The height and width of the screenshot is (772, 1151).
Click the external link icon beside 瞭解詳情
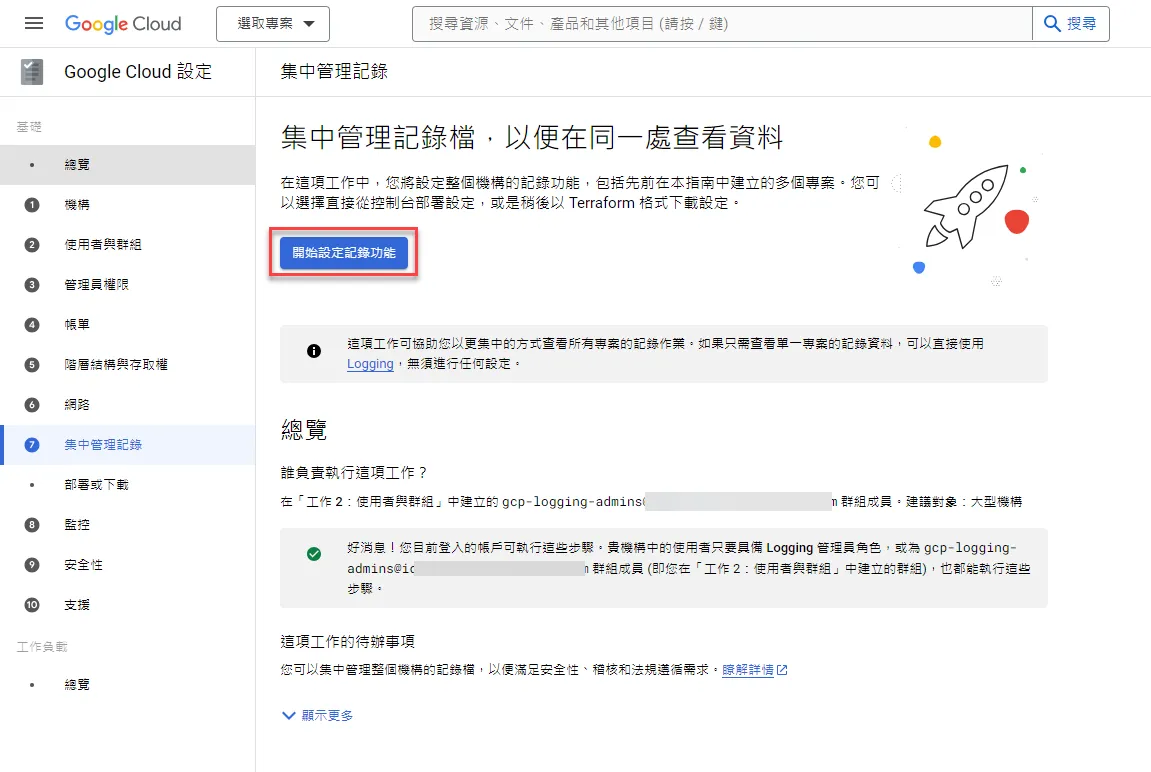pyautogui.click(x=782, y=670)
